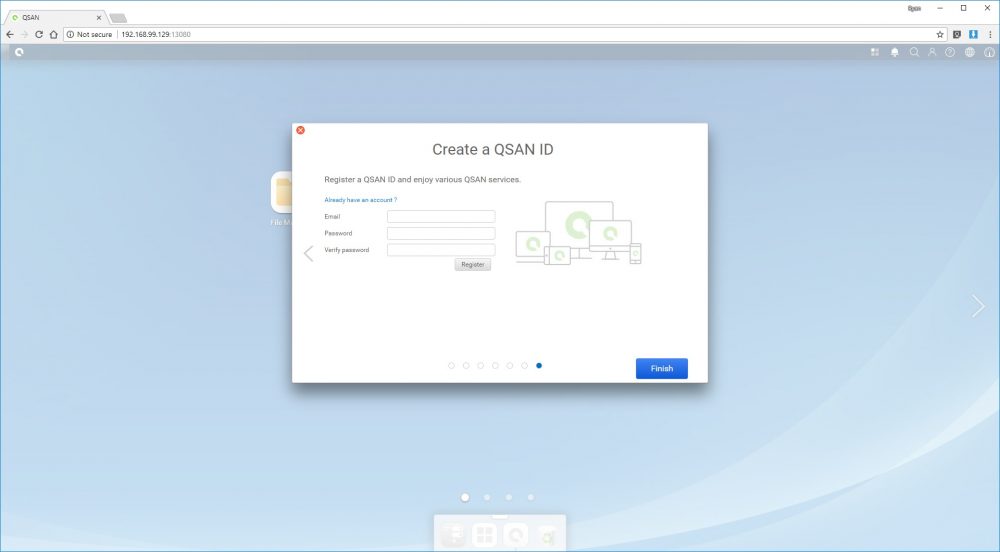Select the QSAN browser tab
The image size is (1000, 552).
(54, 18)
